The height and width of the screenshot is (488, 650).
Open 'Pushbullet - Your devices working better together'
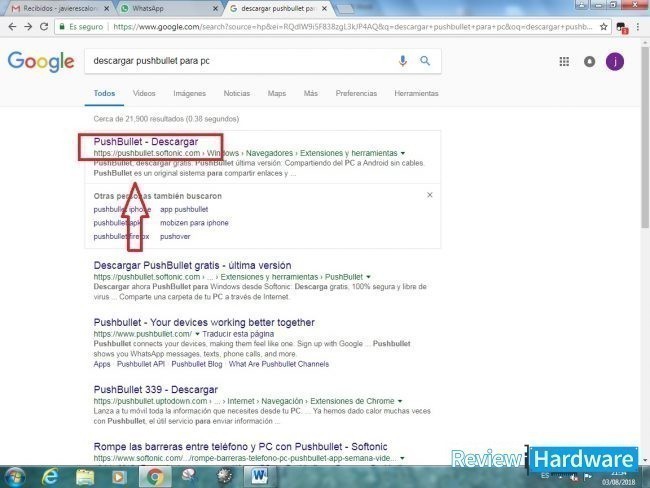[x=204, y=323]
